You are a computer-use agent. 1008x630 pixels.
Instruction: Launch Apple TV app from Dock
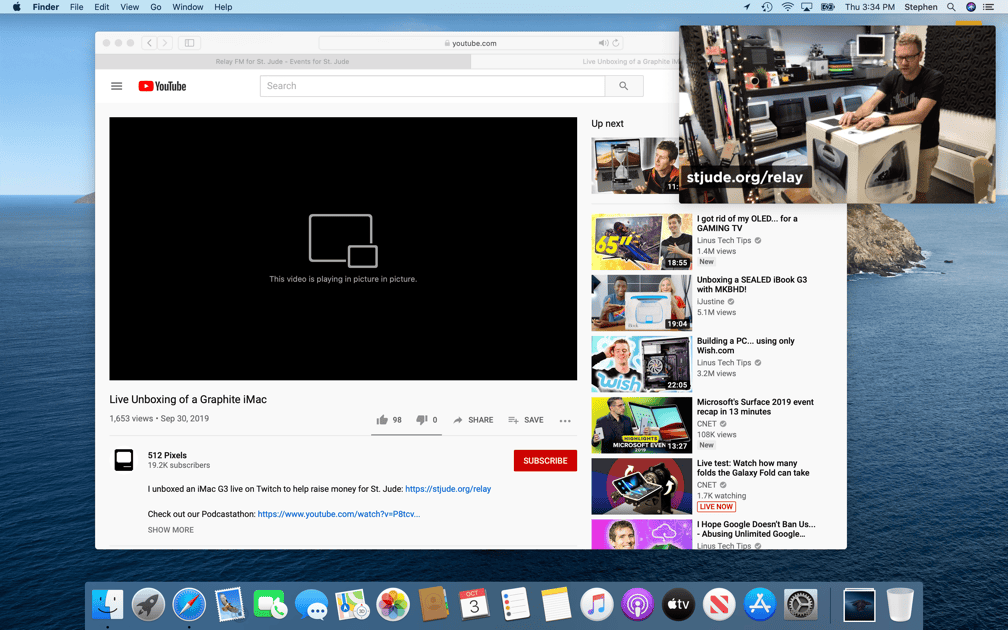tap(678, 605)
